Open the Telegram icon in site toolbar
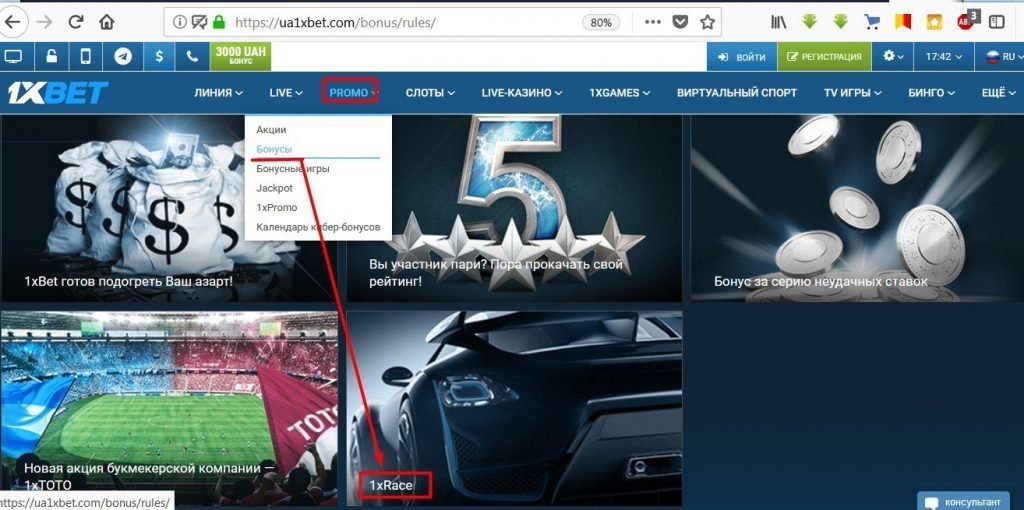Viewport: 1024px width, 510px height. click(x=122, y=57)
